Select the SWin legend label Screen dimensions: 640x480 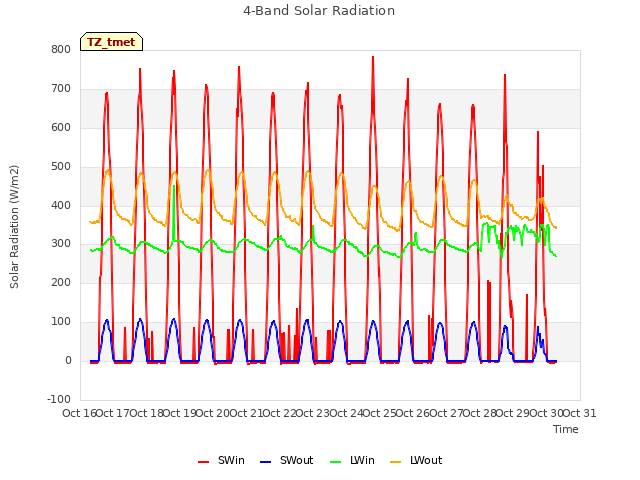tap(231, 460)
